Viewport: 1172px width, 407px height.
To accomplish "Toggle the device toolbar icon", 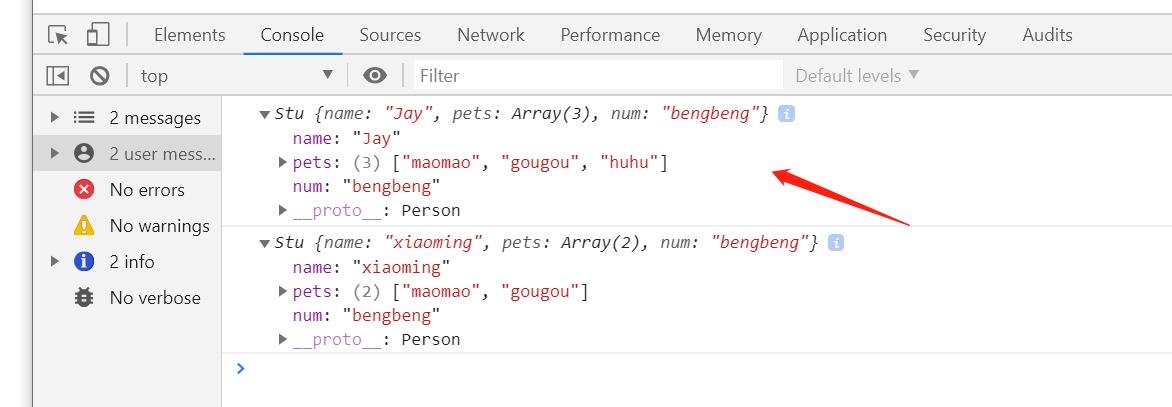I will tap(97, 35).
